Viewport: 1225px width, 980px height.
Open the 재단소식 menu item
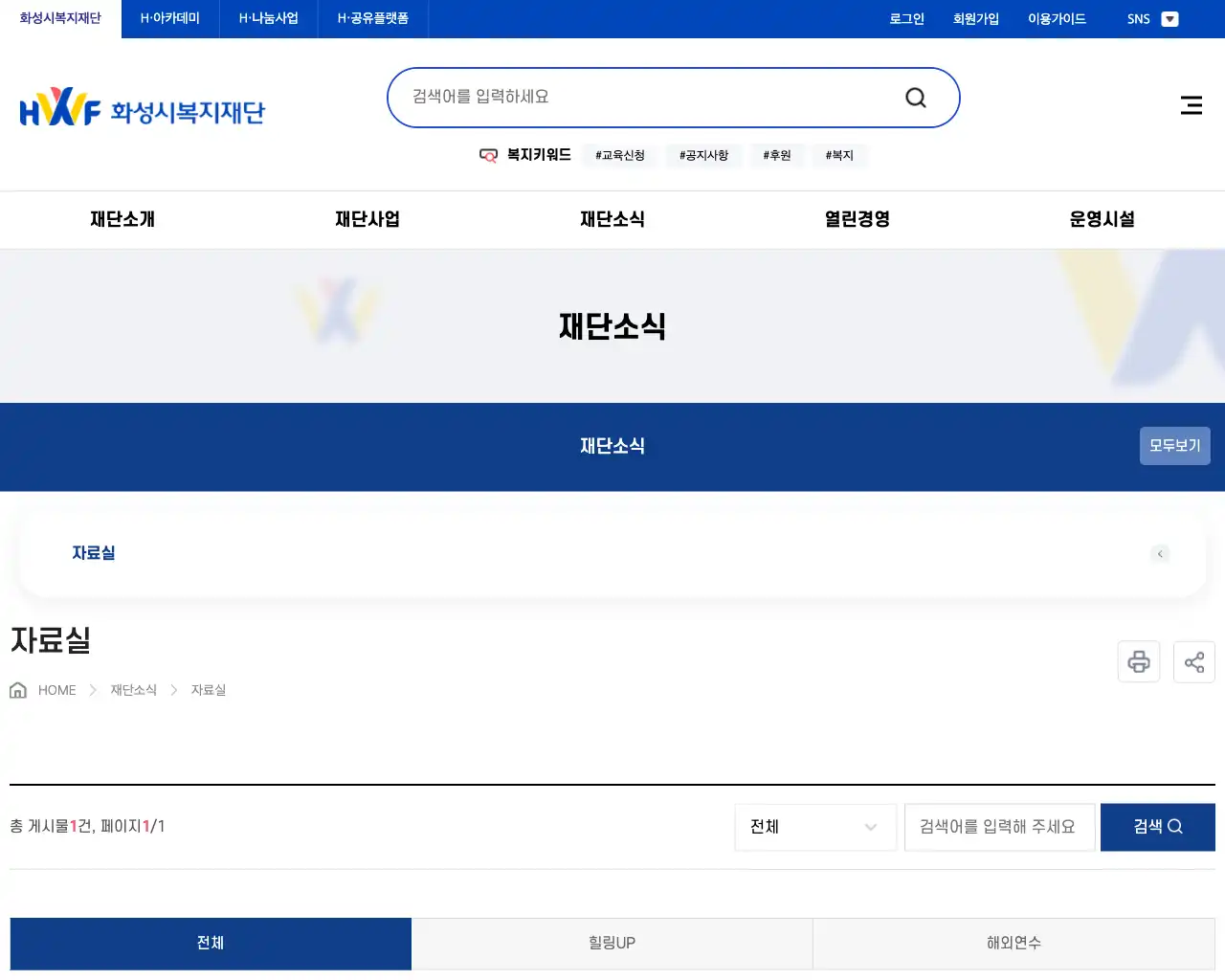(612, 219)
